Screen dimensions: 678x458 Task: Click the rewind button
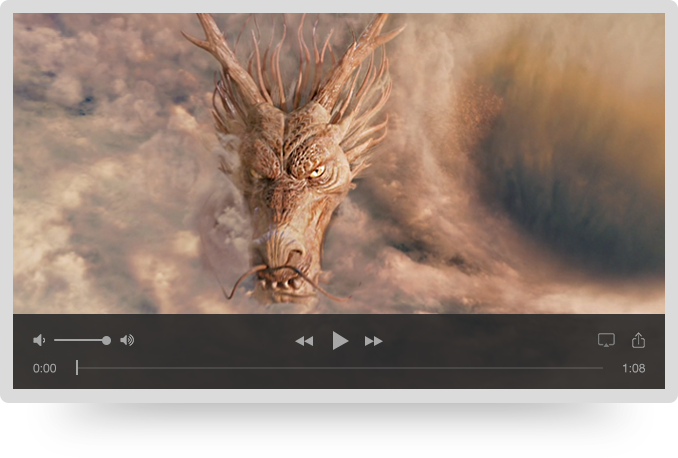click(304, 341)
